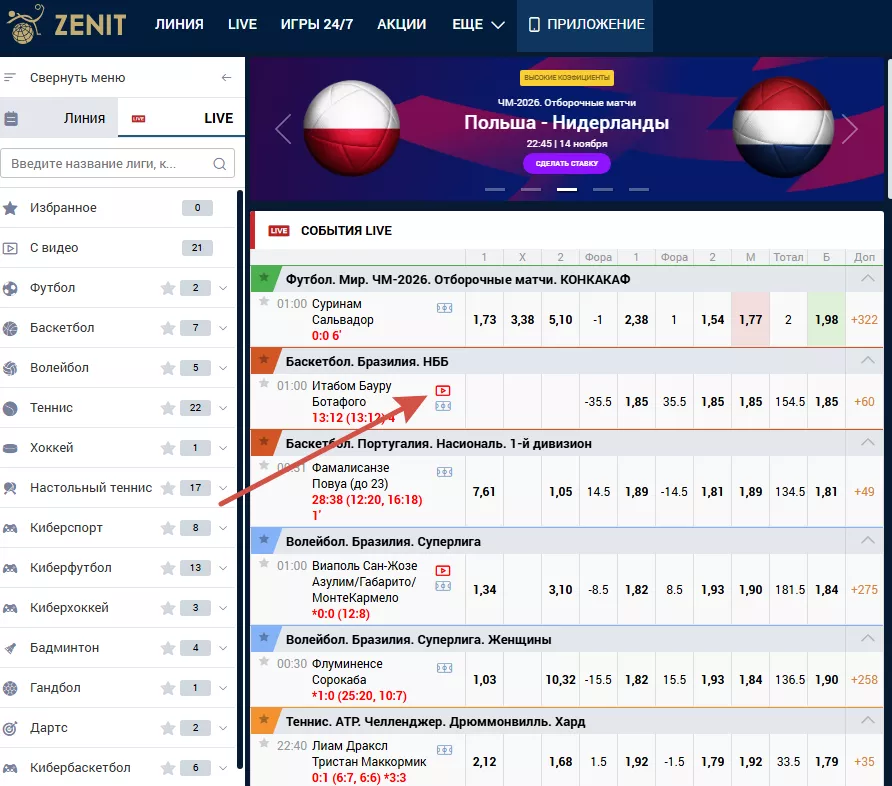Image resolution: width=892 pixels, height=786 pixels.
Task: Click the ПРИЛОЖЕНИЕ button in header
Action: click(586, 24)
